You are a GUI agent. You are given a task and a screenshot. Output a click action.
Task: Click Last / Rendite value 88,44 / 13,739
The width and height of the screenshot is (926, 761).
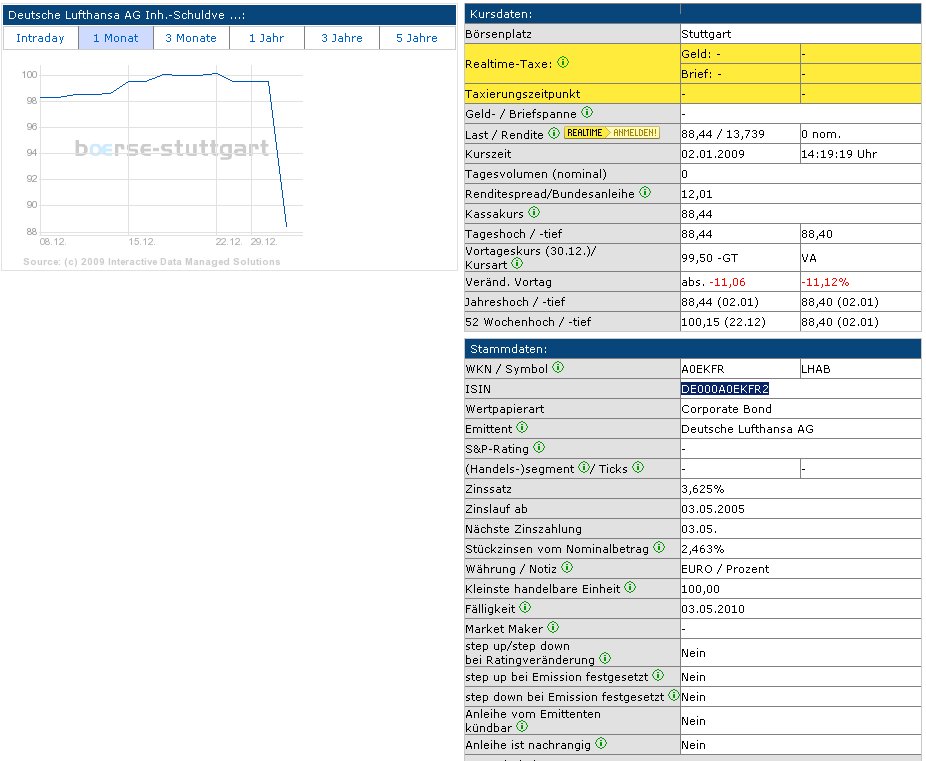point(723,134)
